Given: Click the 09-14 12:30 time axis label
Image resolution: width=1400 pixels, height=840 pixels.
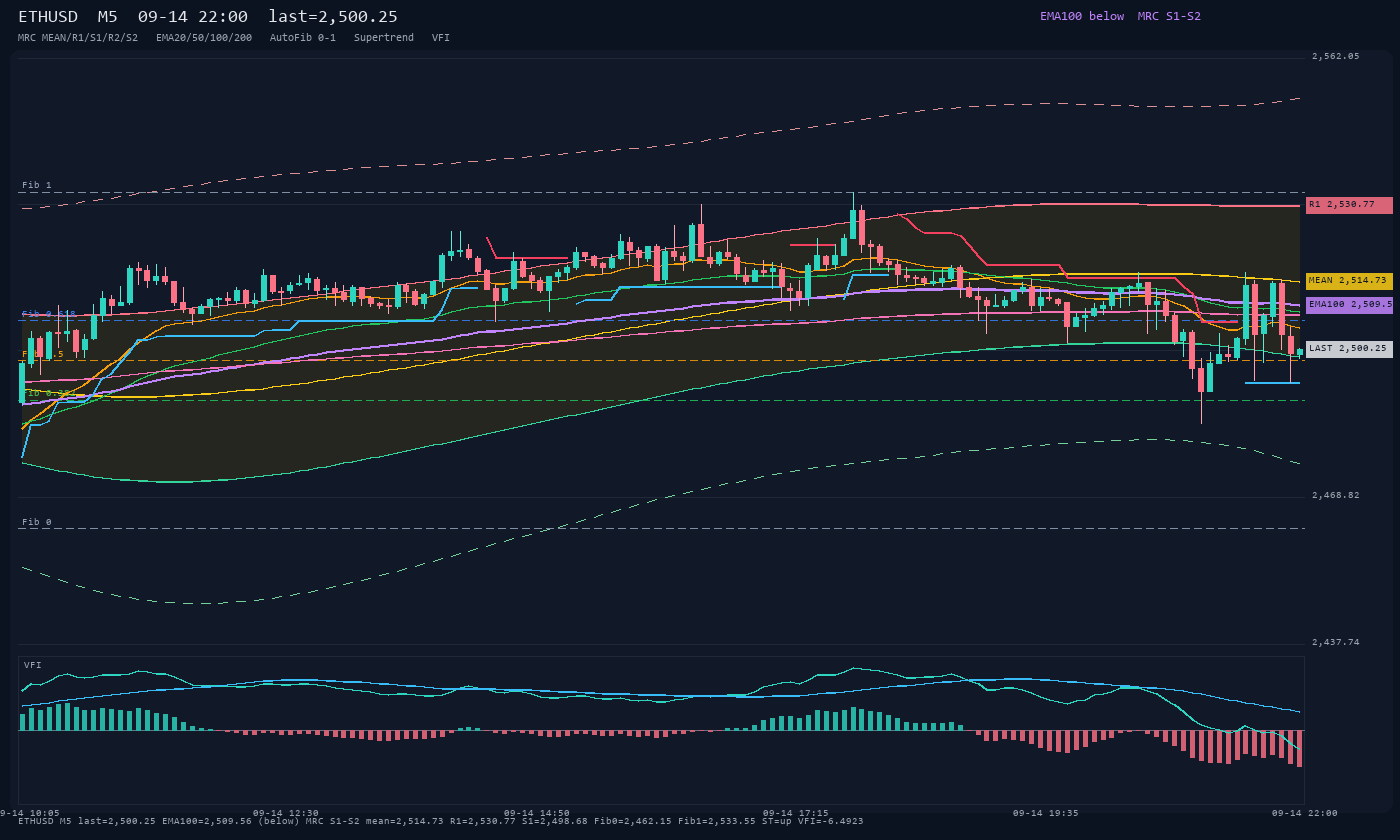Looking at the screenshot, I should (286, 813).
